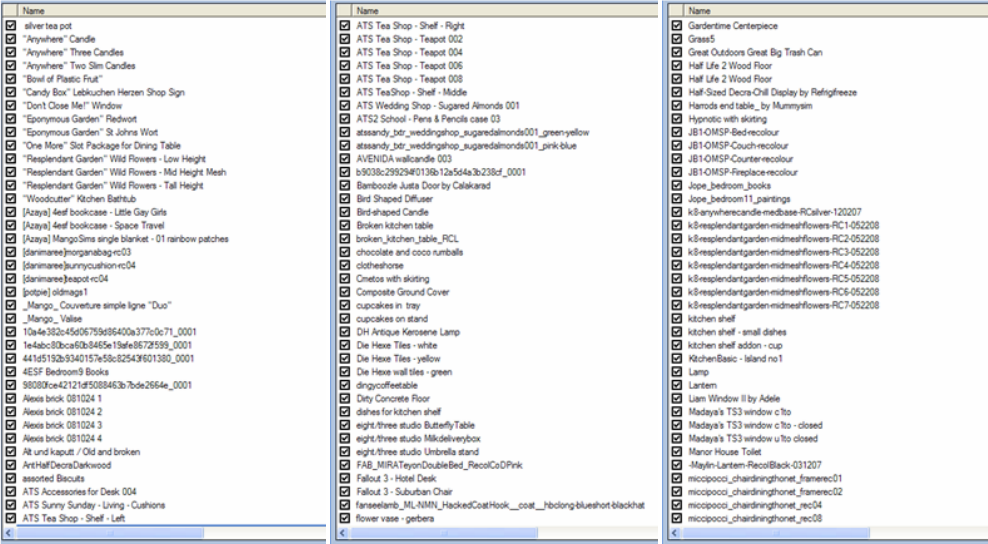Toggle checkbox for "Bowl of Plastic Fruit"
Image resolution: width=988 pixels, height=544 pixels.
pos(11,79)
